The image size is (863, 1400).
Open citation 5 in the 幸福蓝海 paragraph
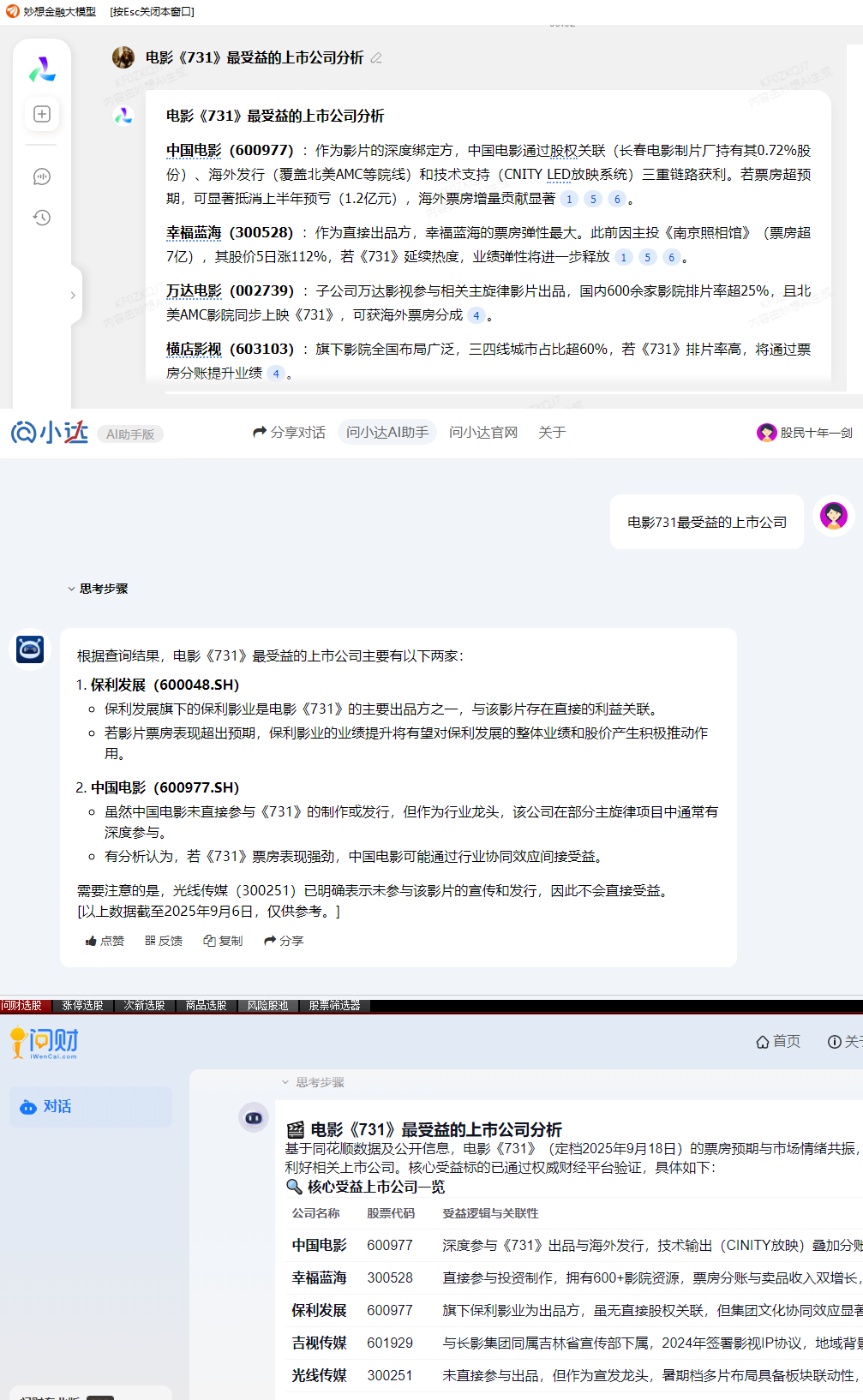[648, 257]
